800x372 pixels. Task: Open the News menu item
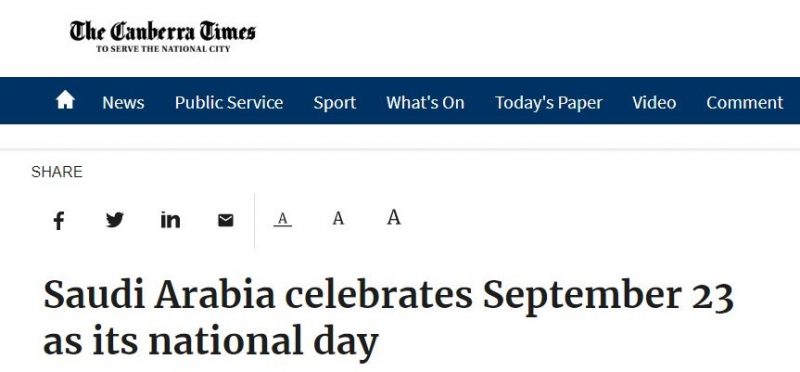point(123,103)
